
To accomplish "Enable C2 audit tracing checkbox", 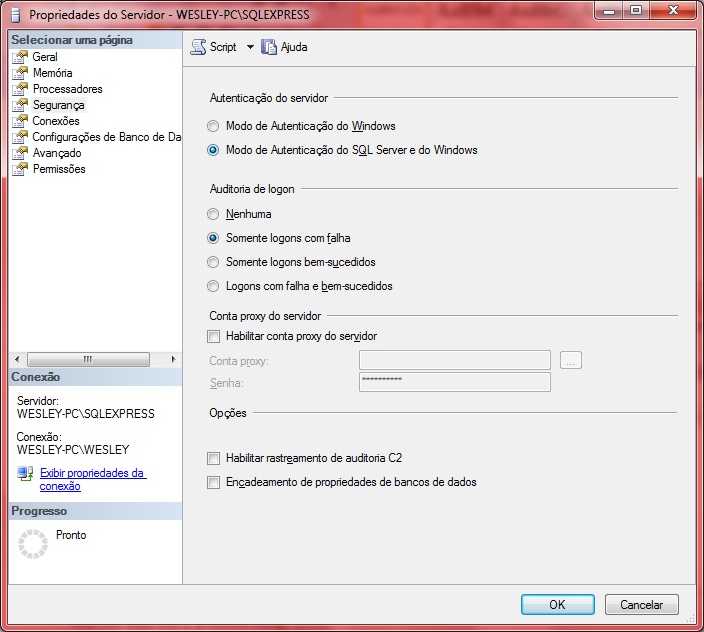I will (213, 458).
